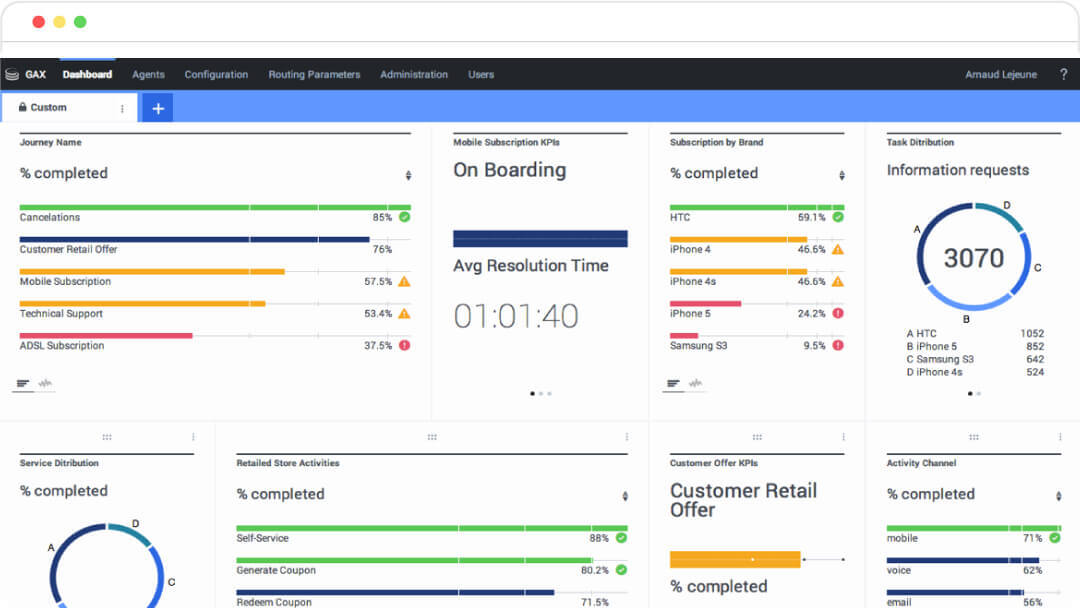Click green check status for HTC
Viewport: 1080px width, 608px height.
tap(838, 217)
